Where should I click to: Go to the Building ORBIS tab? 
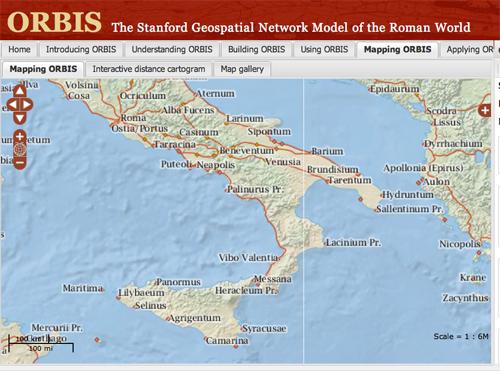coord(257,50)
